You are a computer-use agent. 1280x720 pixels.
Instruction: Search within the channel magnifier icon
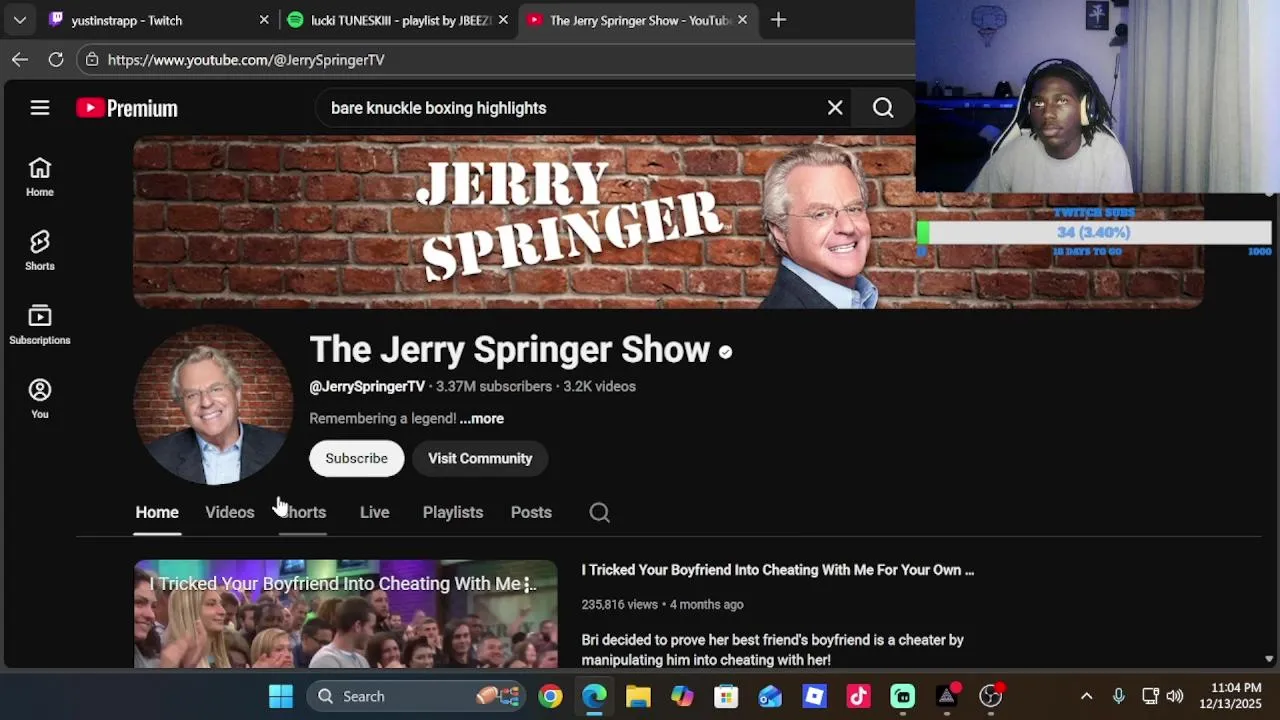click(x=599, y=512)
